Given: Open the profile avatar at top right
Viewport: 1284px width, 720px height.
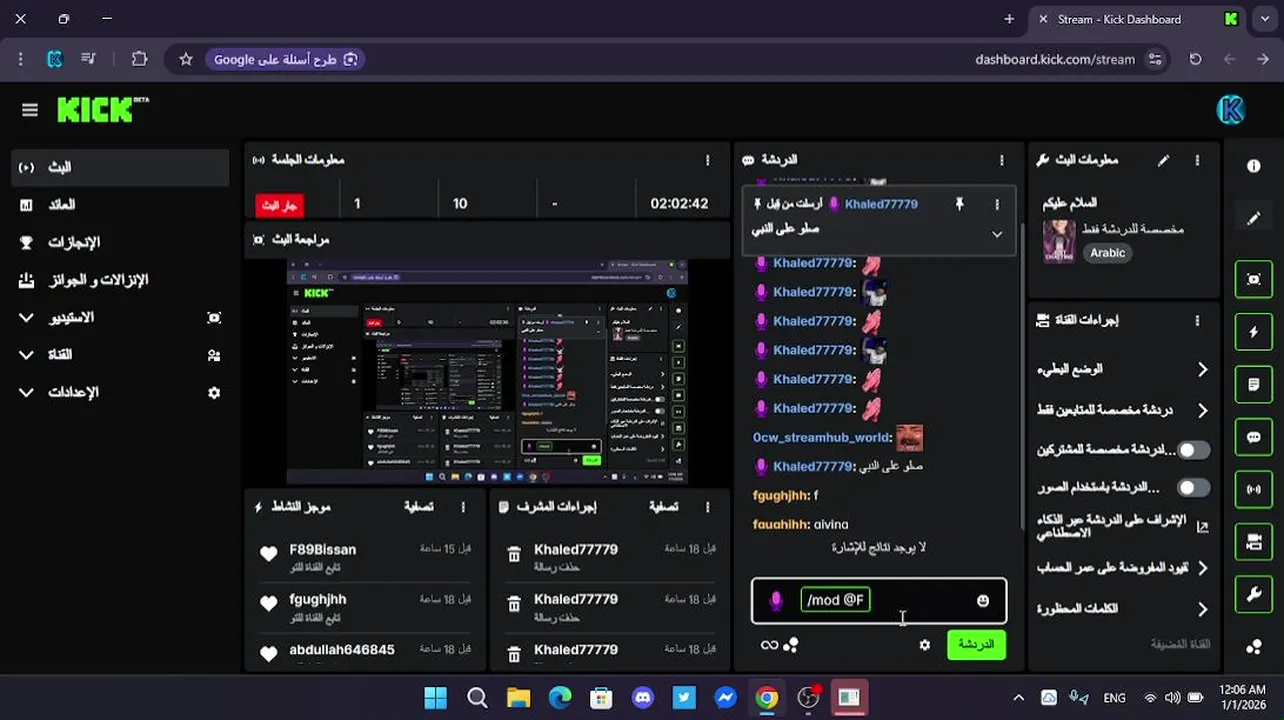Looking at the screenshot, I should point(1231,110).
